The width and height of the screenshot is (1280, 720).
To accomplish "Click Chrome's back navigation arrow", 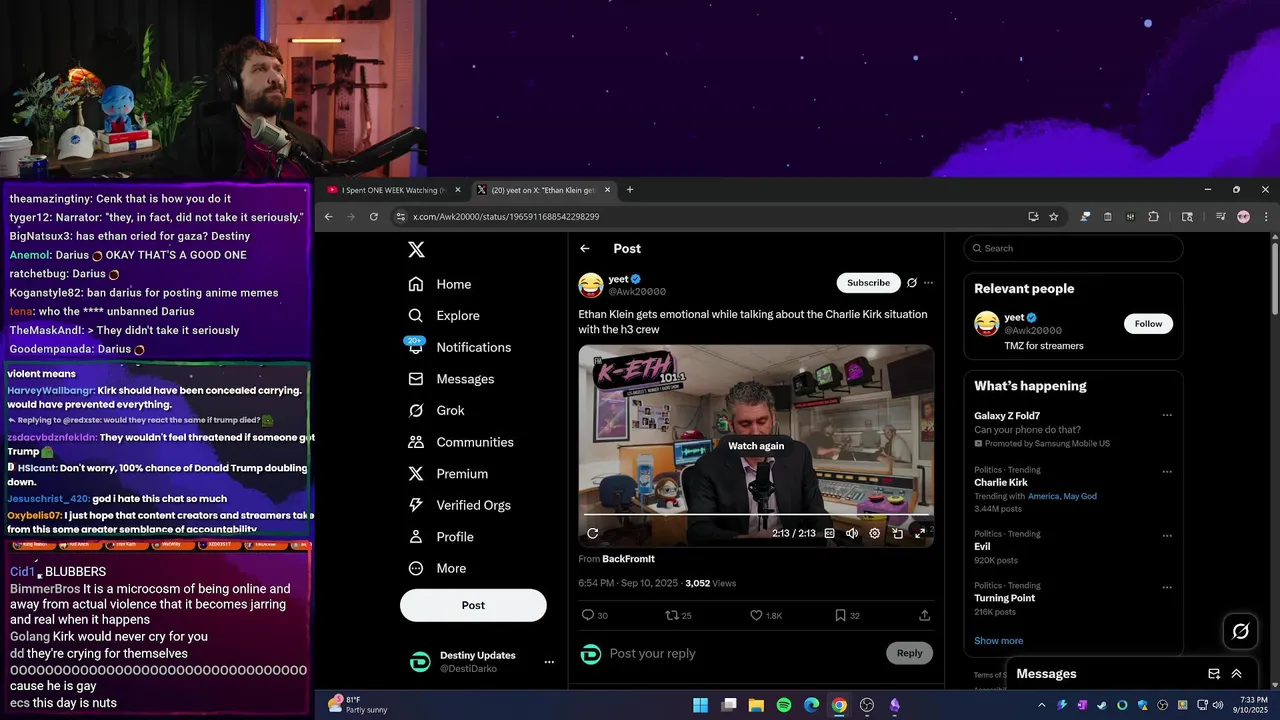I will (328, 216).
